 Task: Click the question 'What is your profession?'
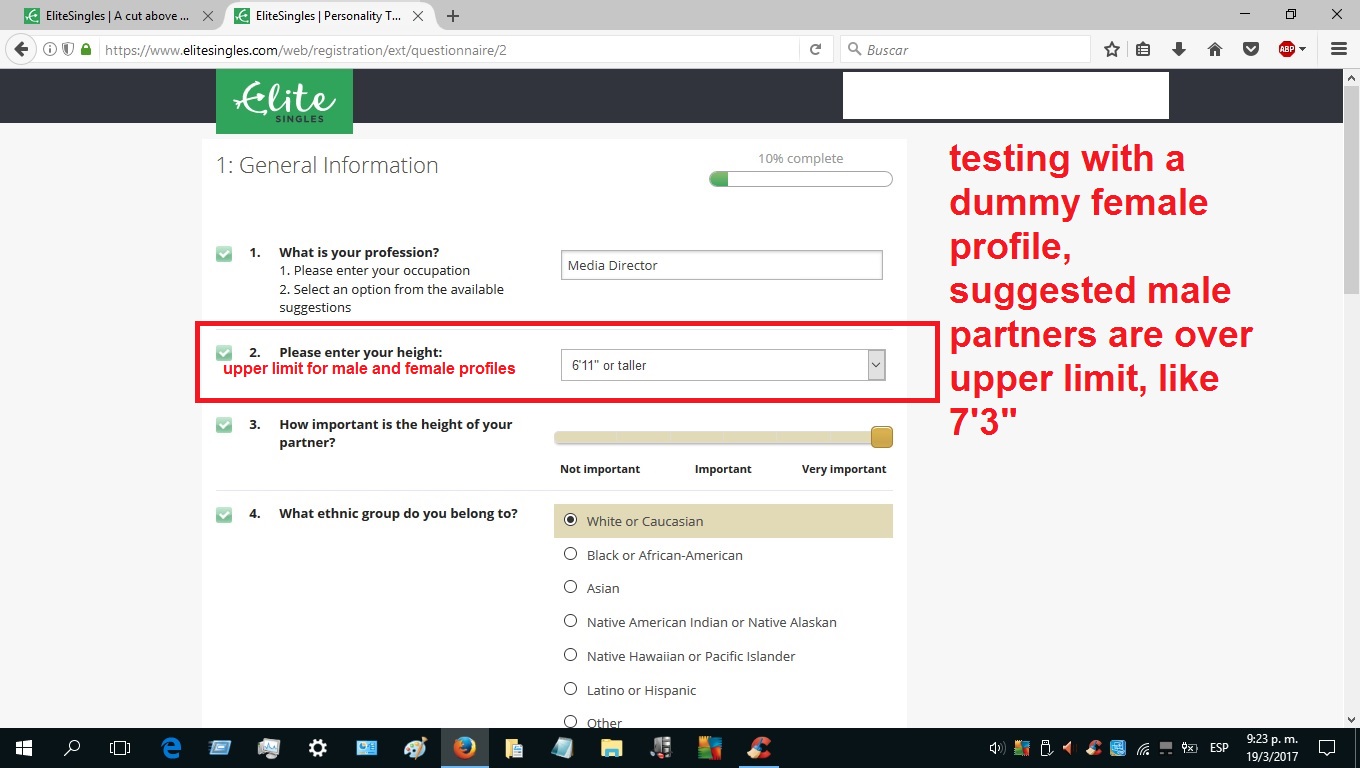[x=359, y=252]
